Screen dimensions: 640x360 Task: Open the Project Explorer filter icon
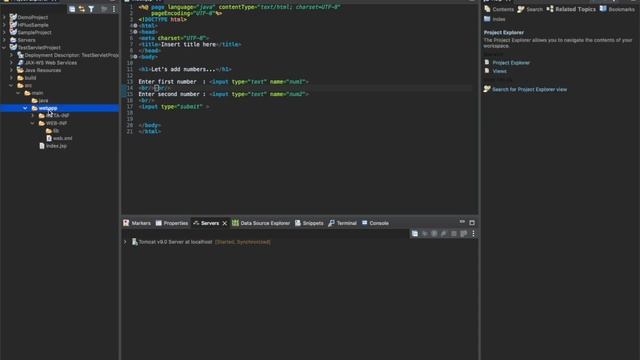(x=91, y=9)
